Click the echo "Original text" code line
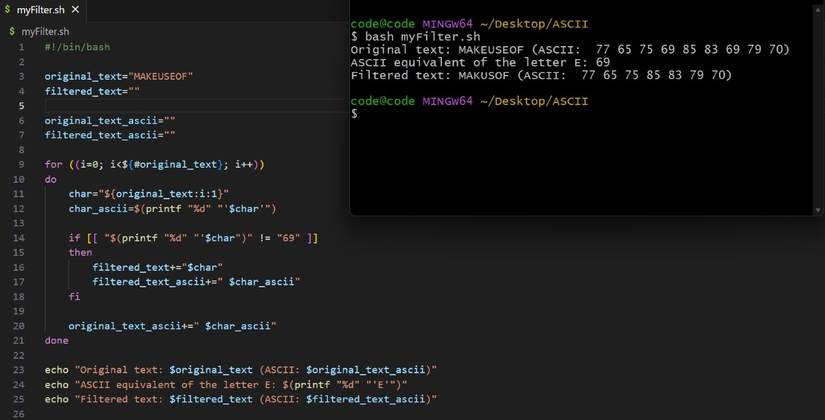Viewport: 825px width, 420px height. click(x=240, y=370)
